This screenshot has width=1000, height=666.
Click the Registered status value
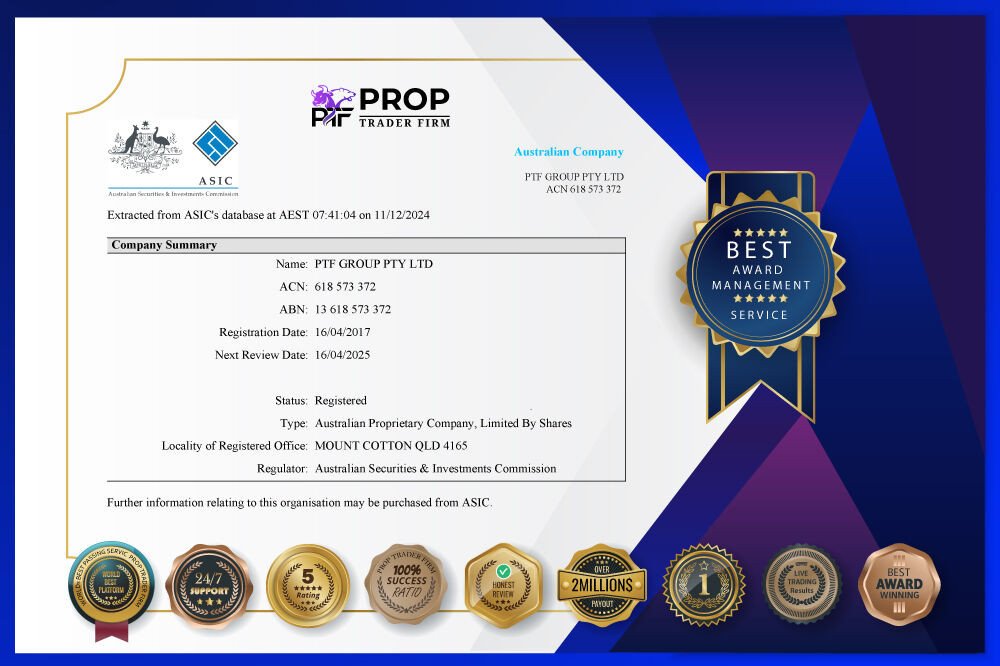340,400
